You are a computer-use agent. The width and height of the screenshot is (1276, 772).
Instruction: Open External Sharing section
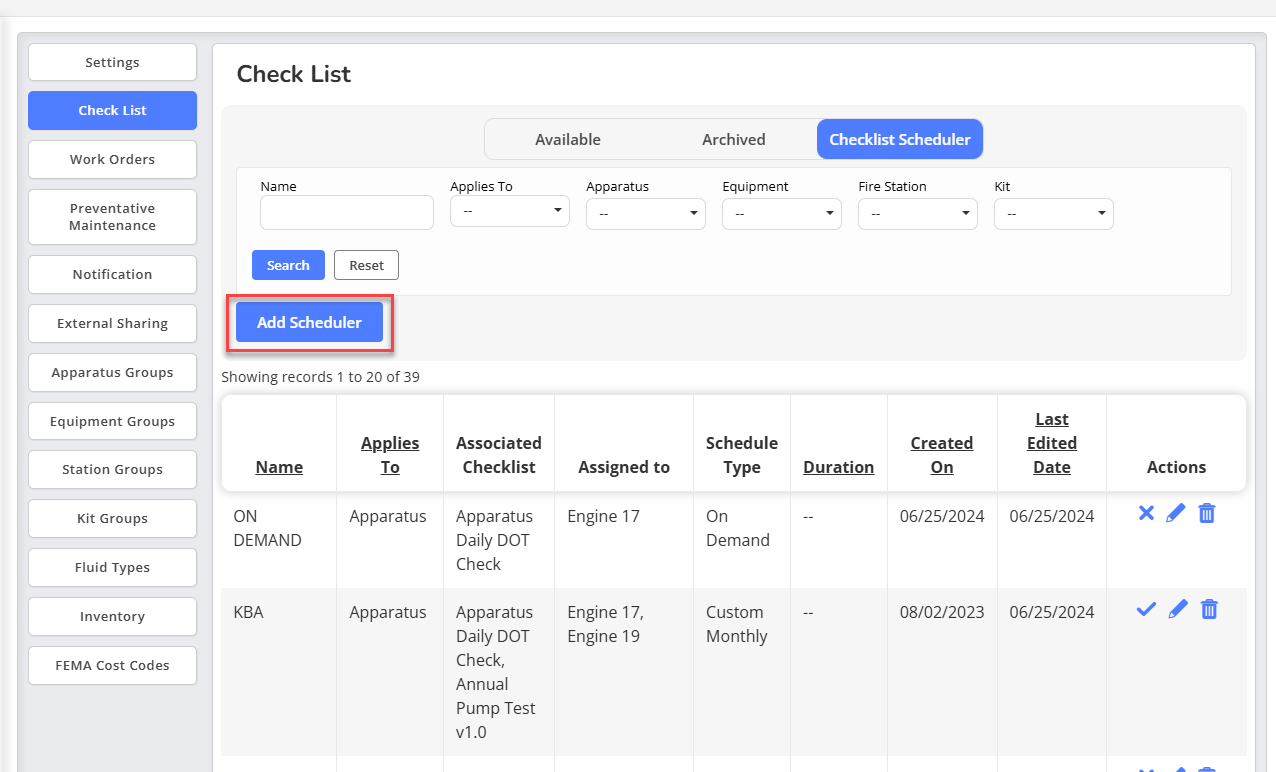tap(112, 324)
